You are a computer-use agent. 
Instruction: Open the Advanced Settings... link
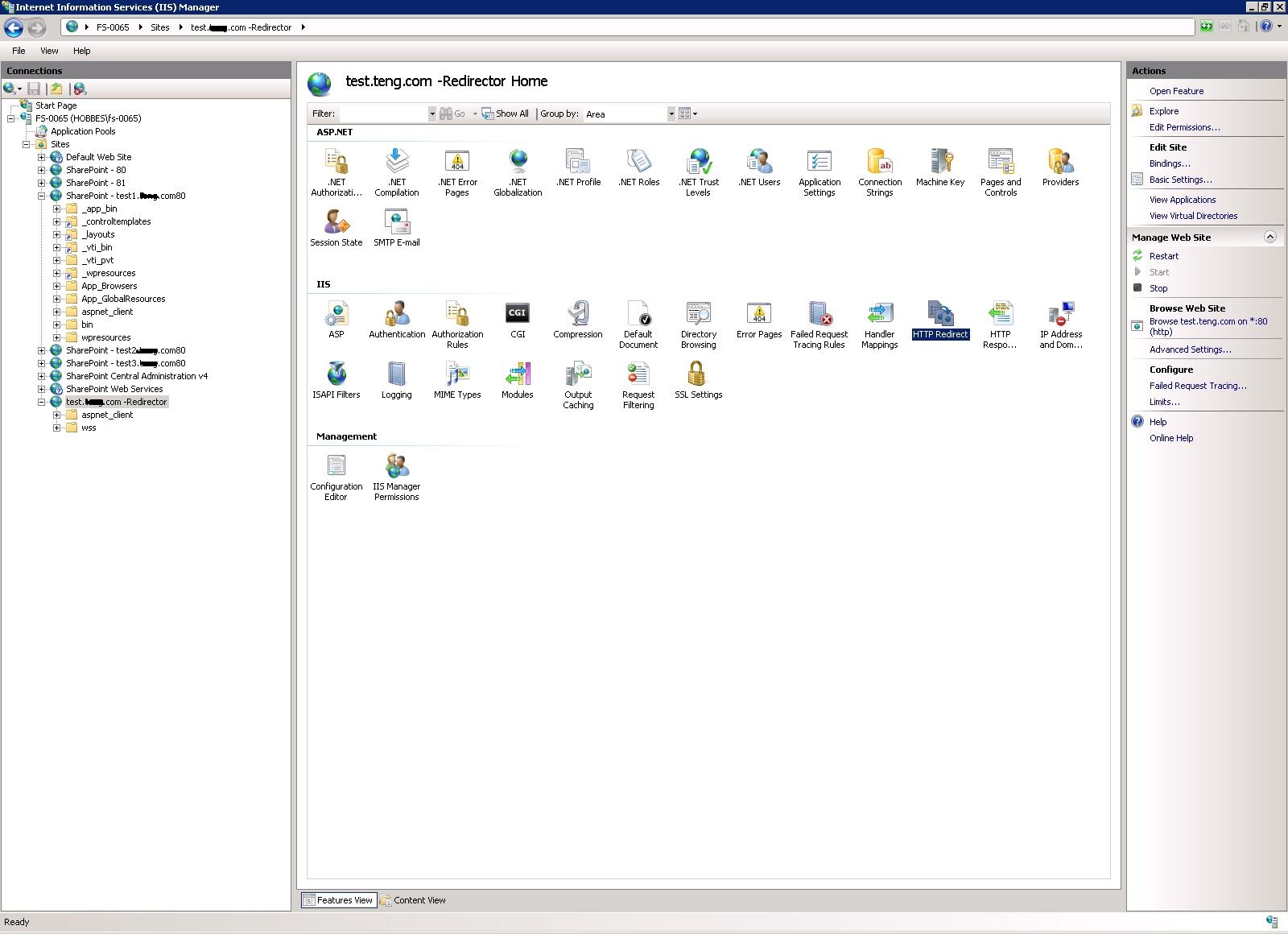(1190, 349)
